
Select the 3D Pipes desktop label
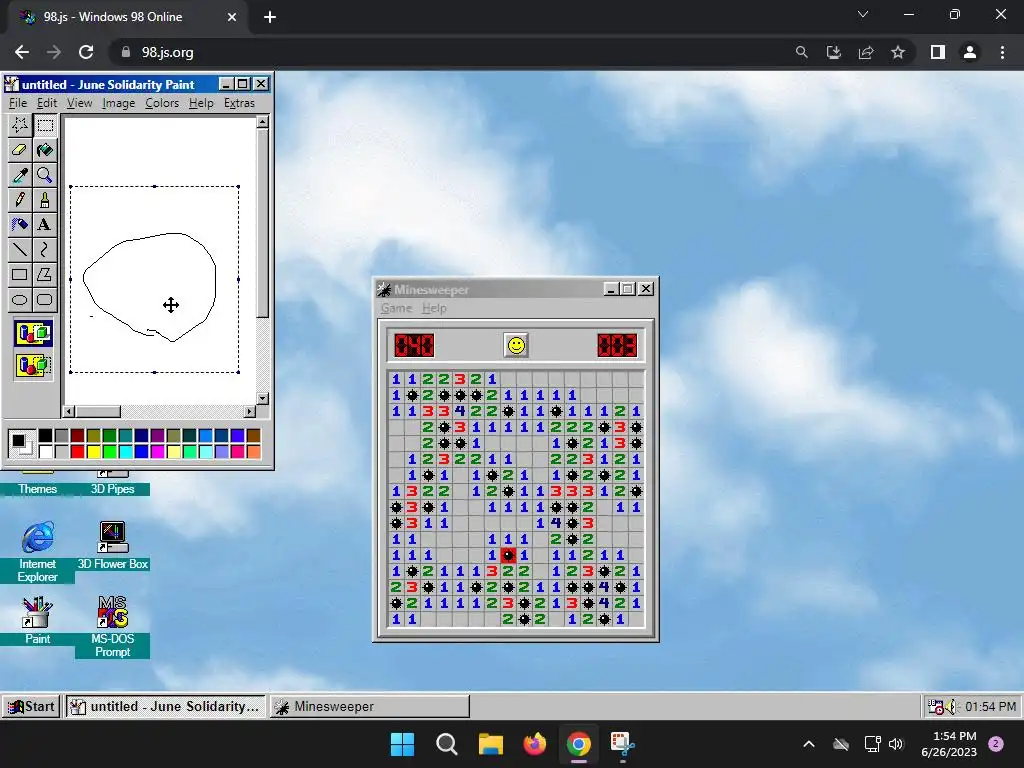[112, 489]
